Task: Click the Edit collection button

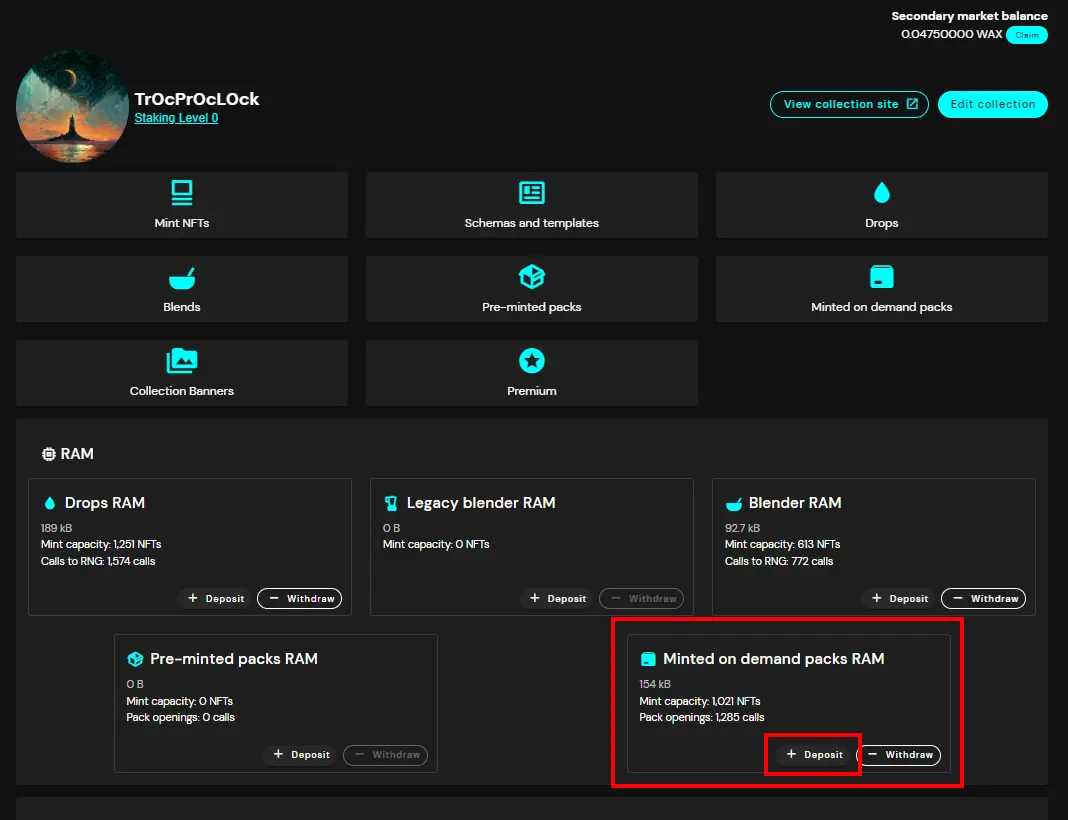Action: coord(992,104)
